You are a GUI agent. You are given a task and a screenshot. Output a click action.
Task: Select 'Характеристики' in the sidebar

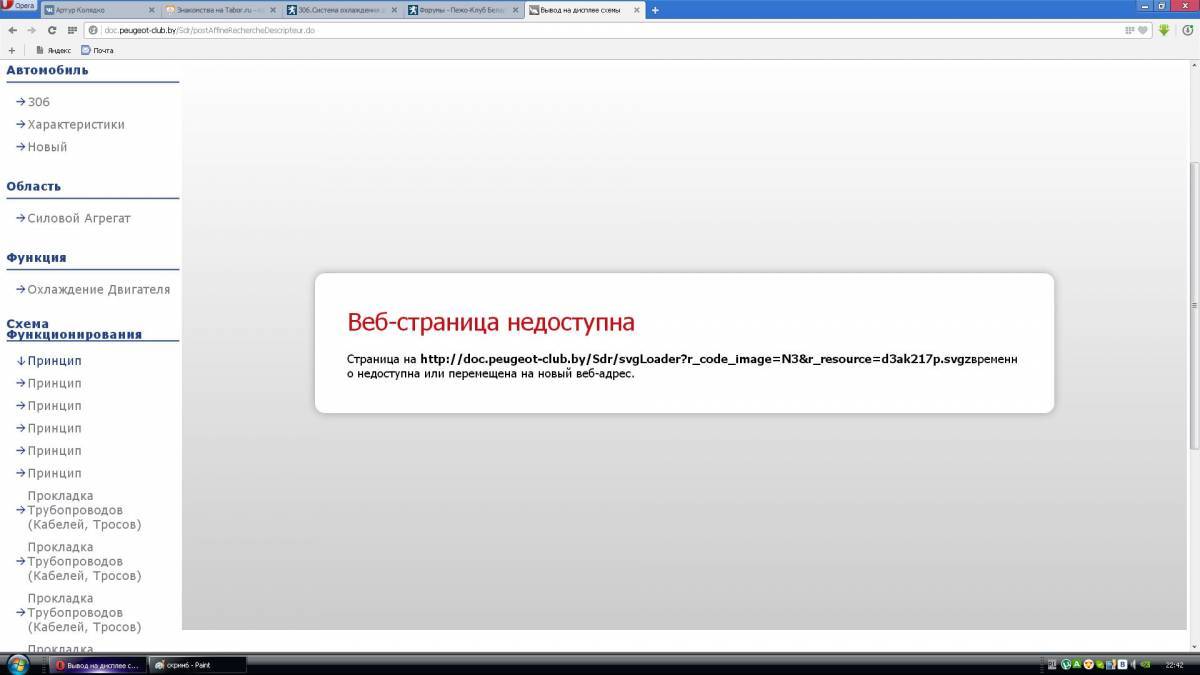tap(76, 125)
